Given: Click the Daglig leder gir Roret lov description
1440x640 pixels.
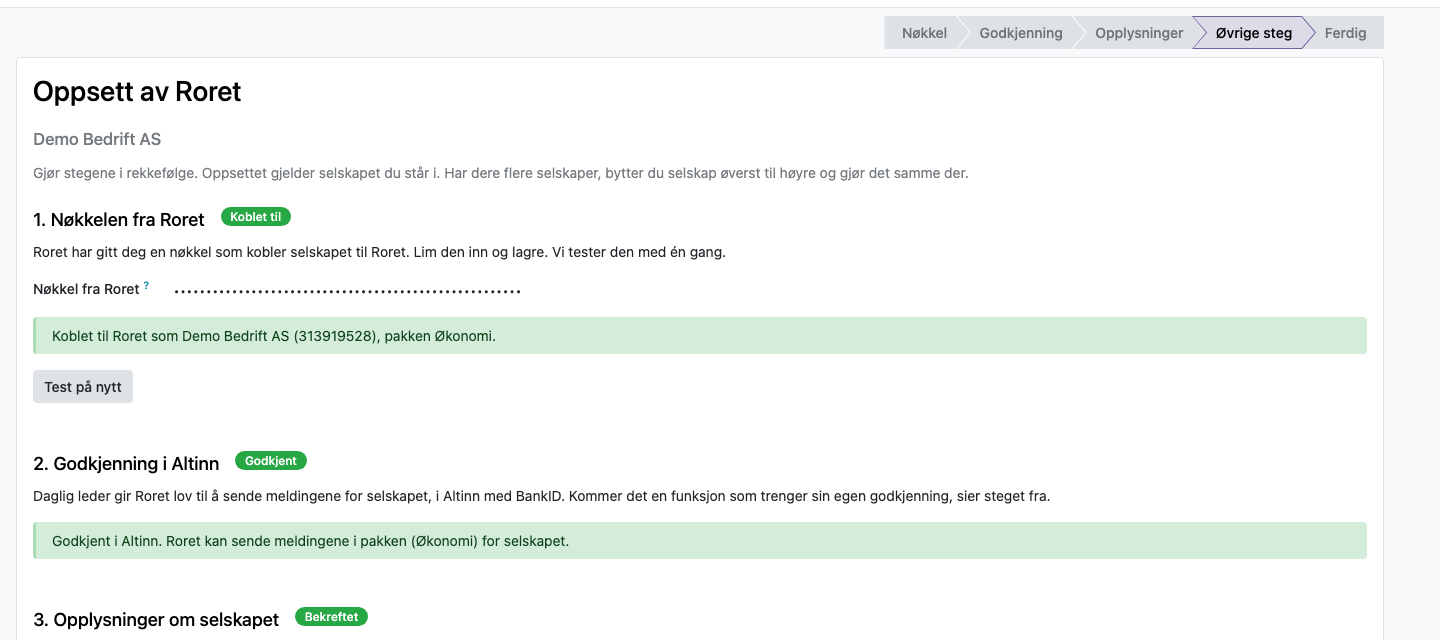Looking at the screenshot, I should 541,496.
